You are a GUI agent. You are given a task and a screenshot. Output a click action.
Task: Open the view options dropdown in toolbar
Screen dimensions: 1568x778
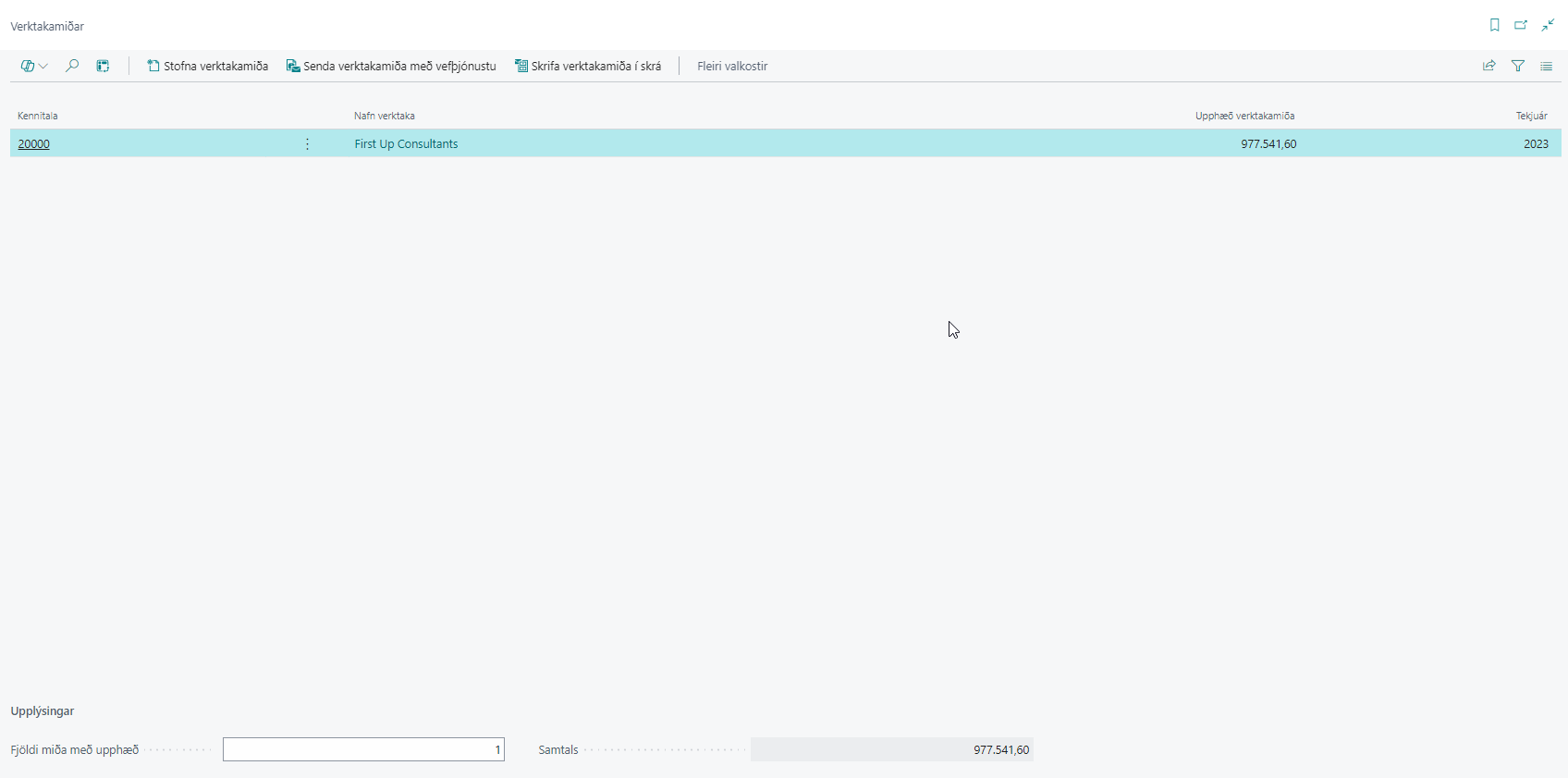pyautogui.click(x=34, y=66)
